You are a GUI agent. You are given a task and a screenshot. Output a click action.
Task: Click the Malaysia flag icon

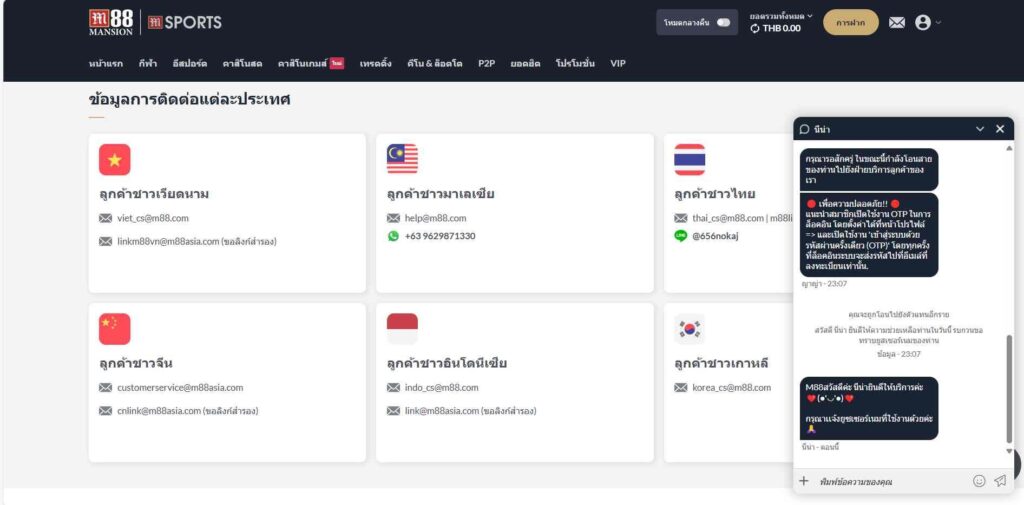click(x=402, y=159)
